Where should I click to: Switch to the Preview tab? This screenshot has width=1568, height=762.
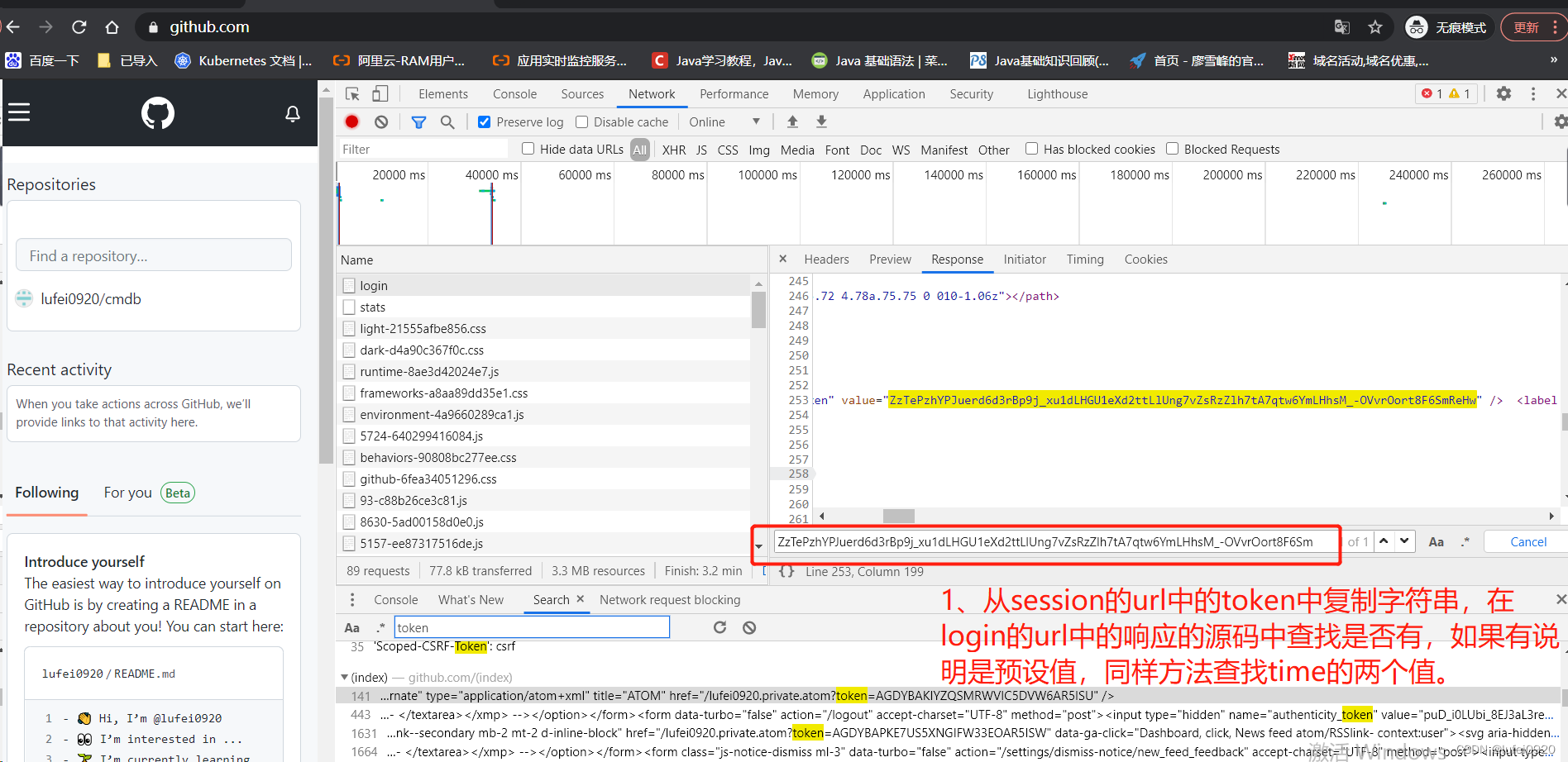(x=890, y=260)
